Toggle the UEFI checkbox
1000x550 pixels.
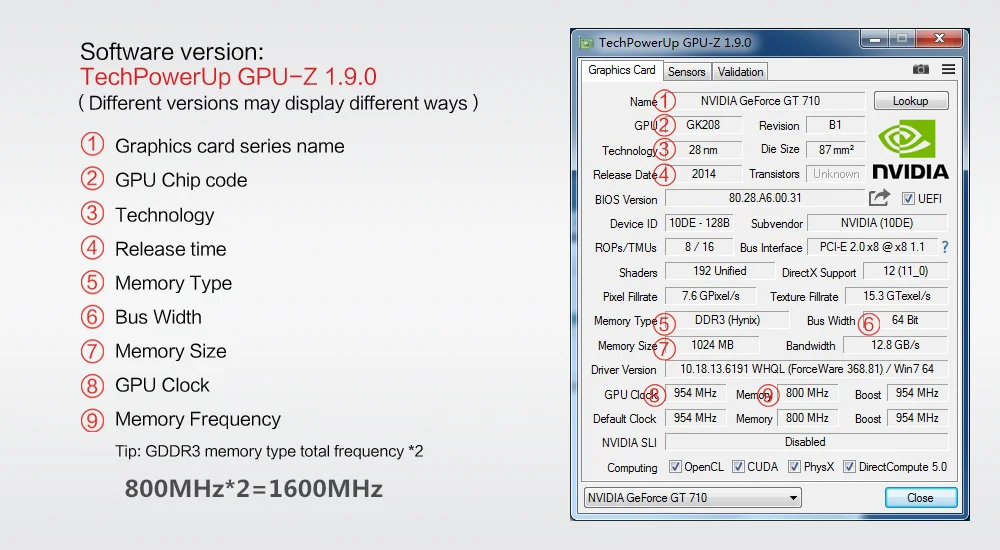pyautogui.click(x=908, y=198)
